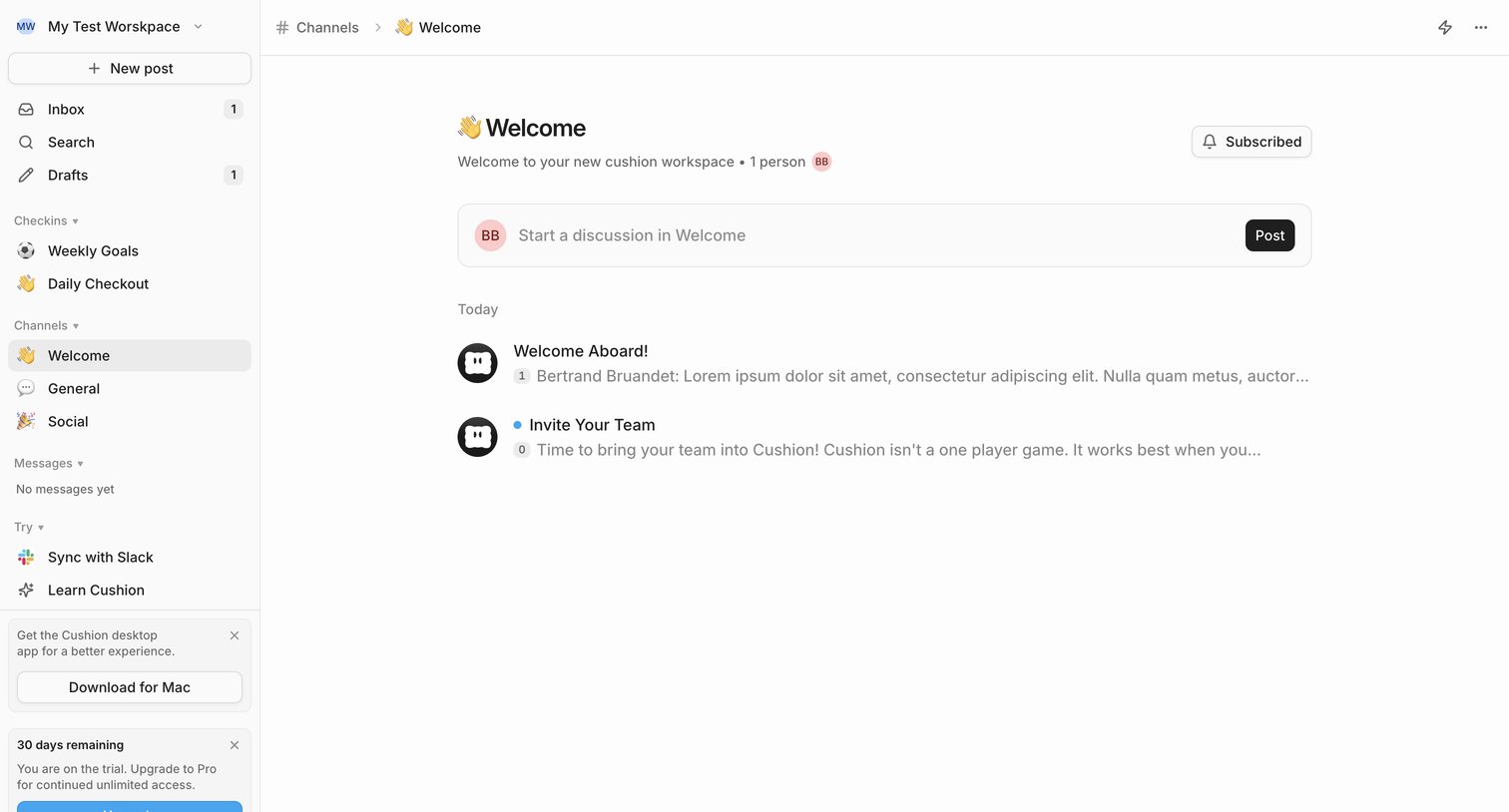Click the 'You are on the trial' upgrade text
Image resolution: width=1509 pixels, height=812 pixels.
117,777
